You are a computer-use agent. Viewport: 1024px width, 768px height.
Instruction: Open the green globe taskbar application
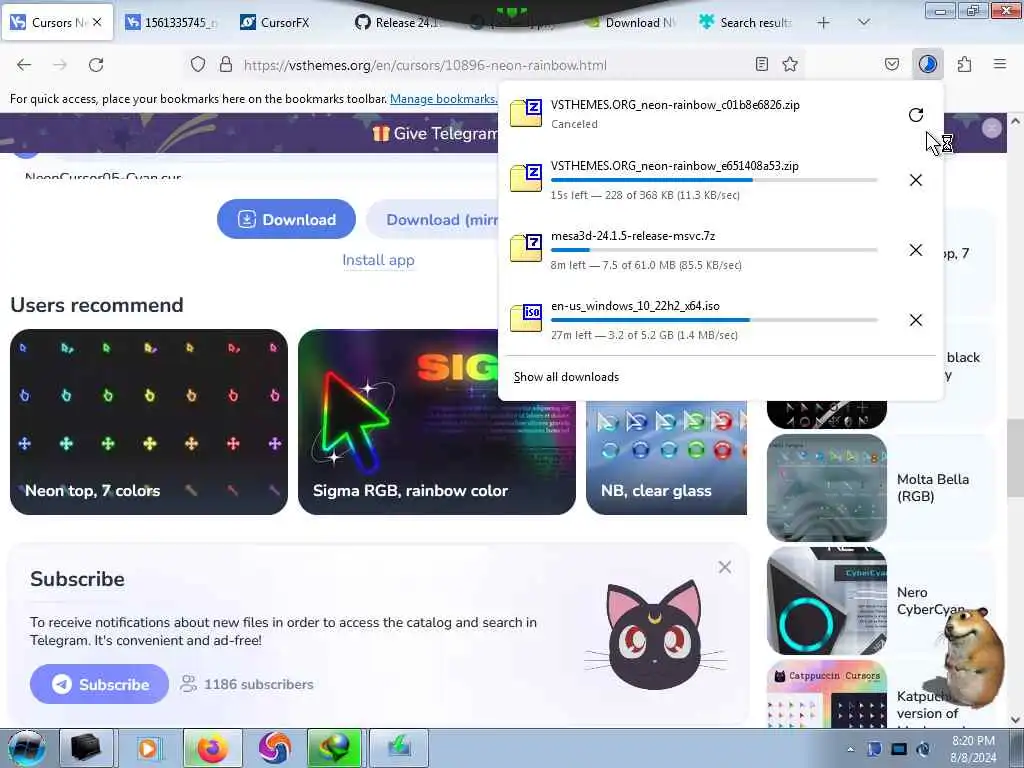coord(334,748)
